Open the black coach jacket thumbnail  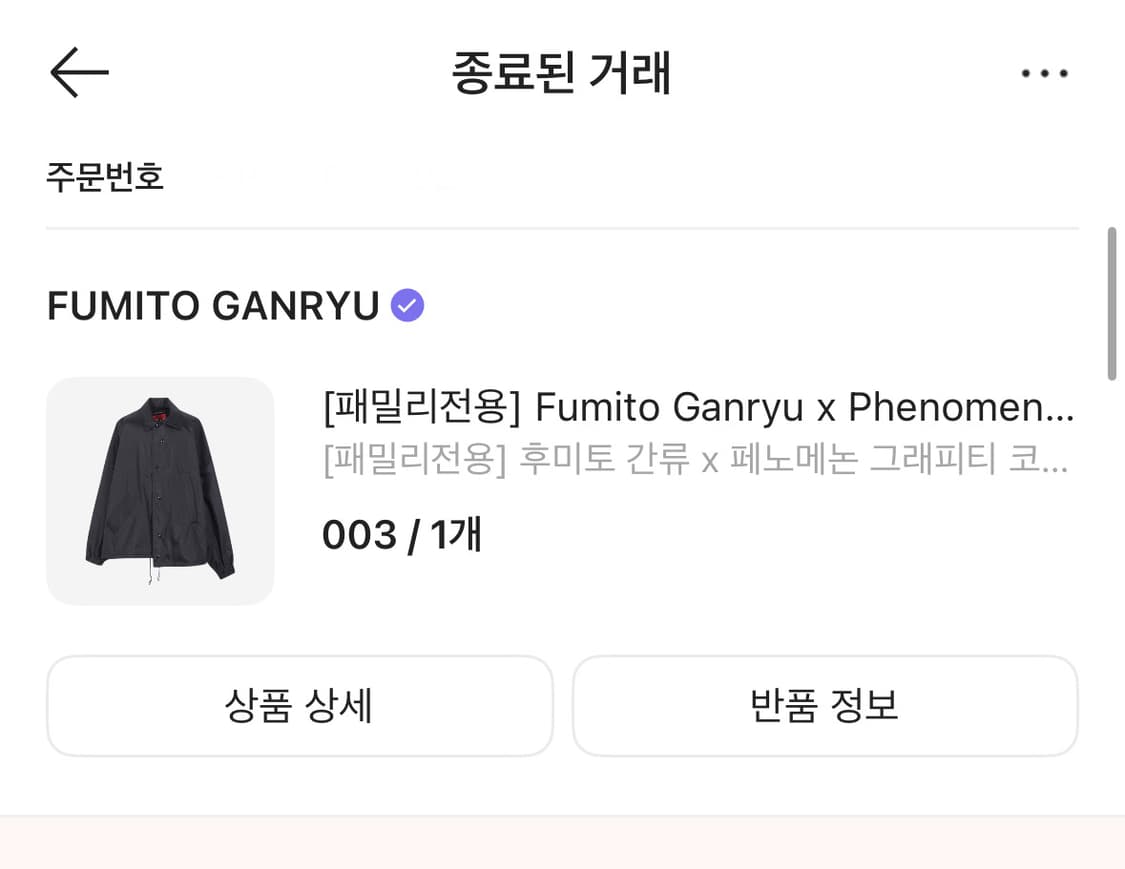(160, 491)
